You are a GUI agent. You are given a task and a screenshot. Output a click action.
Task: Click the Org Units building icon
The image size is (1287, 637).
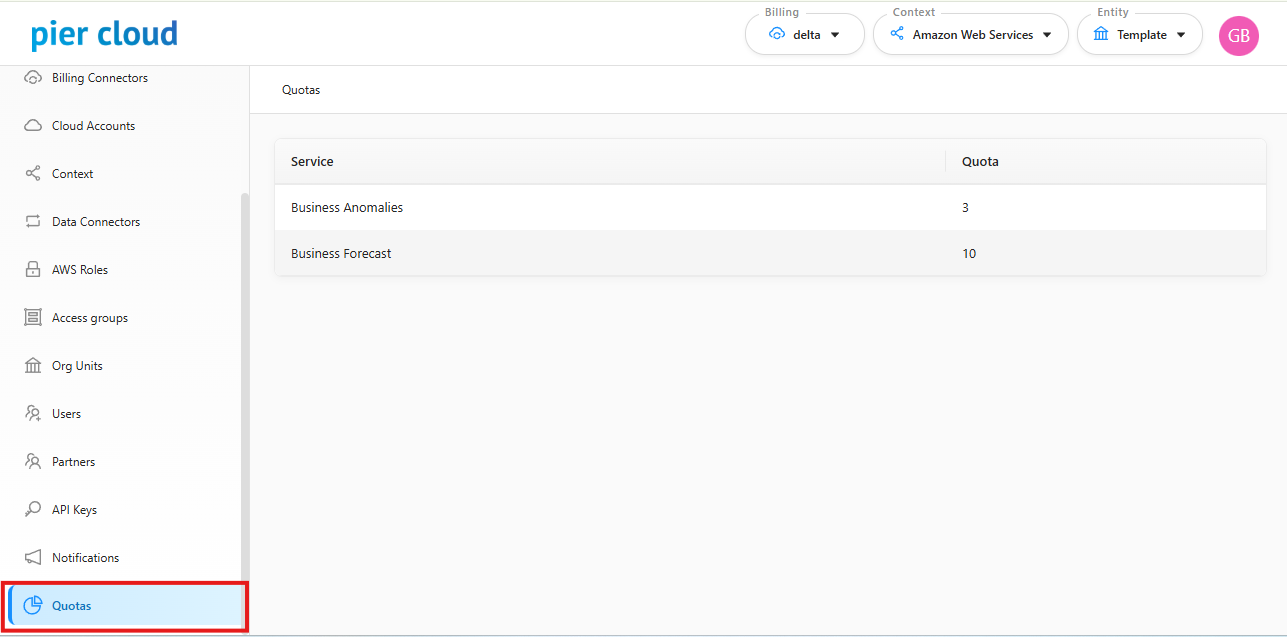(x=33, y=366)
